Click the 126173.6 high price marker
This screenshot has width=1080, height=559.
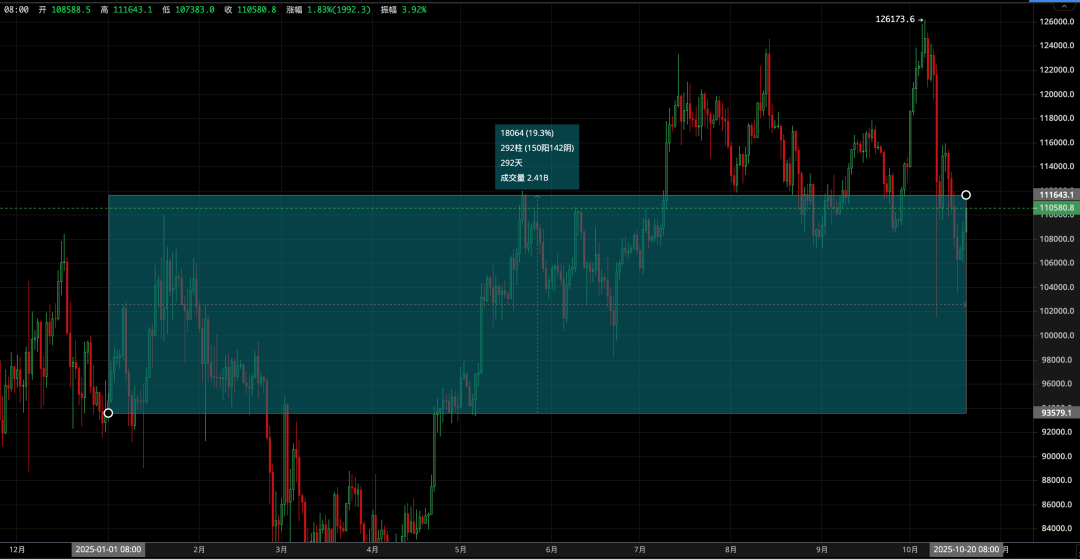coord(899,19)
